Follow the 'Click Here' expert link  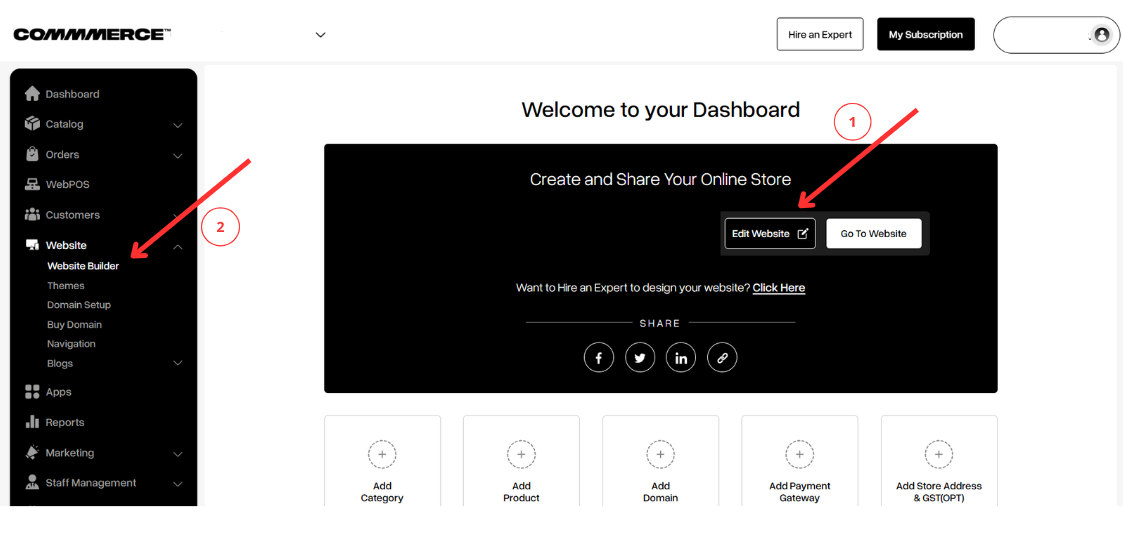[x=778, y=288]
